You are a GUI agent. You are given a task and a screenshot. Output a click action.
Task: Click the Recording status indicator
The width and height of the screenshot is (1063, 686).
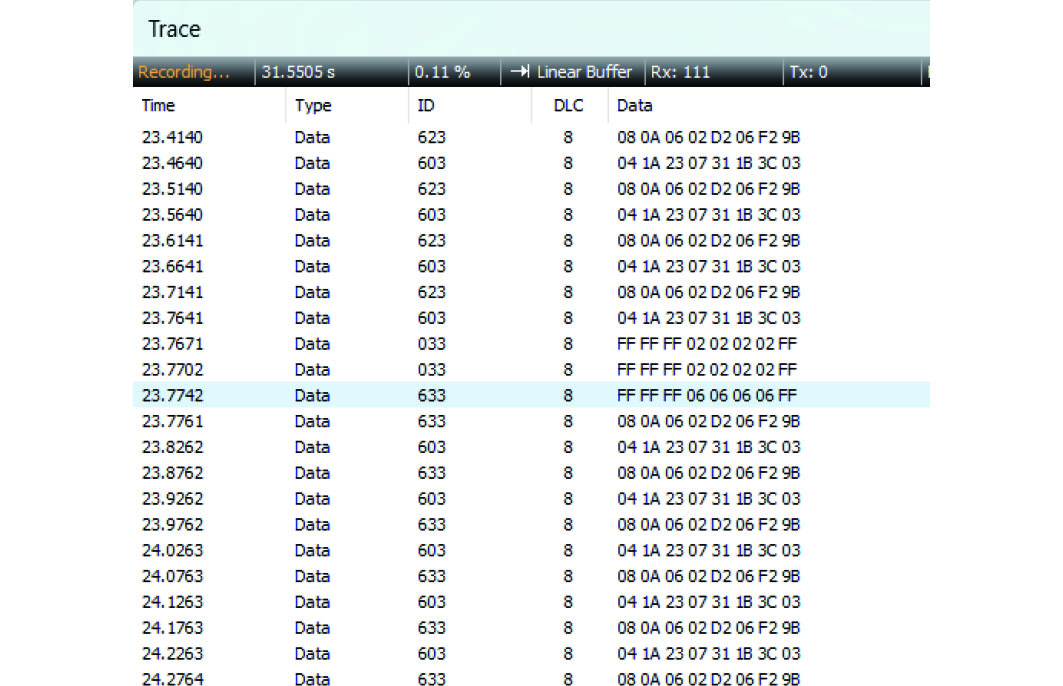(x=183, y=72)
